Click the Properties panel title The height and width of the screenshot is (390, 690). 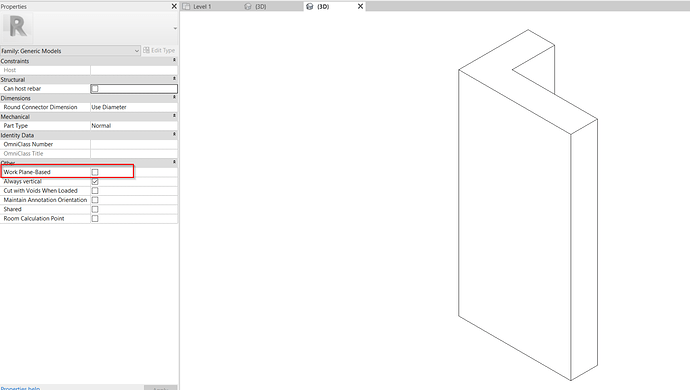pyautogui.click(x=14, y=7)
